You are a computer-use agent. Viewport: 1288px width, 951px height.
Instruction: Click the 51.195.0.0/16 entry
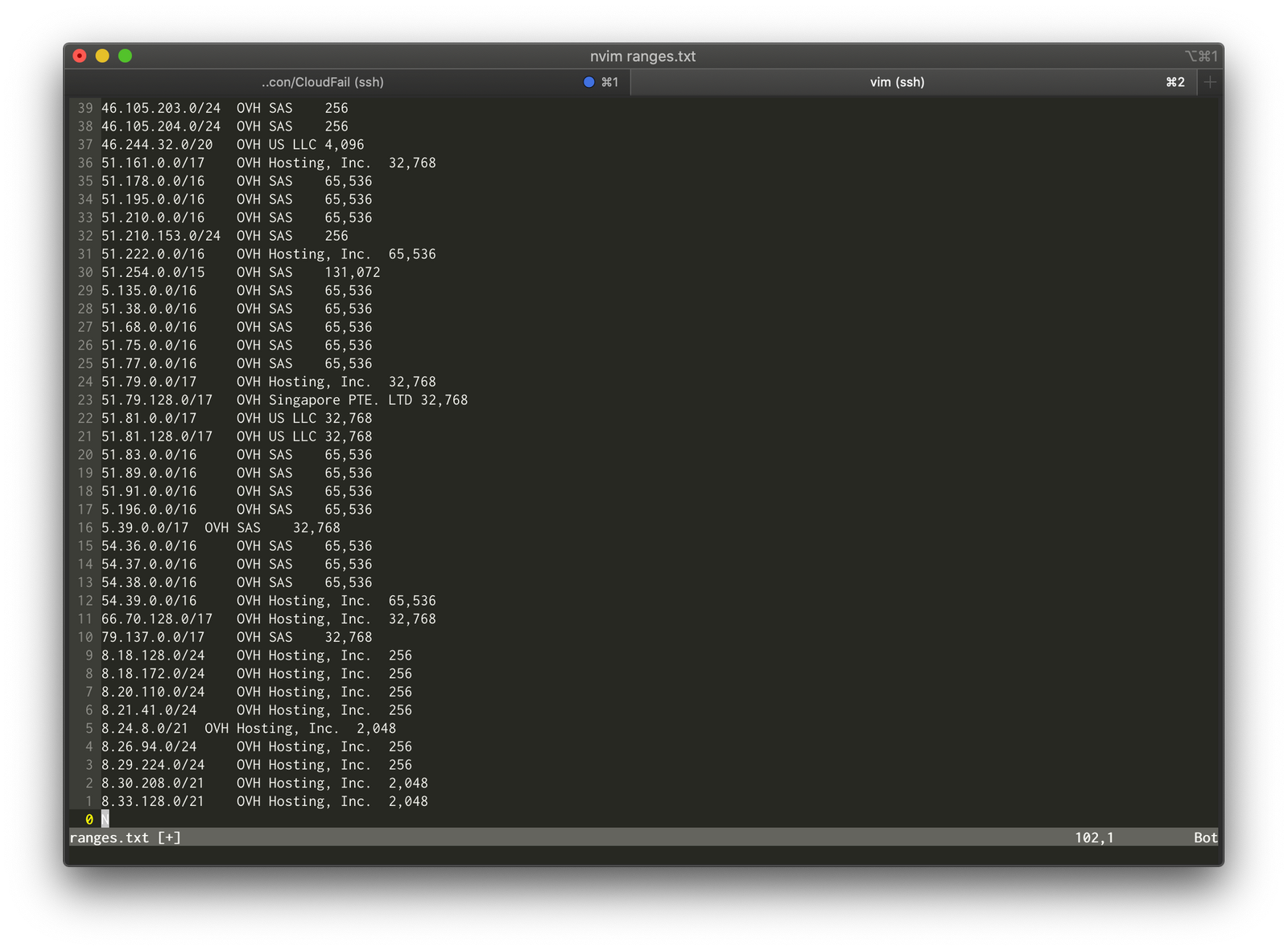pyautogui.click(x=153, y=199)
